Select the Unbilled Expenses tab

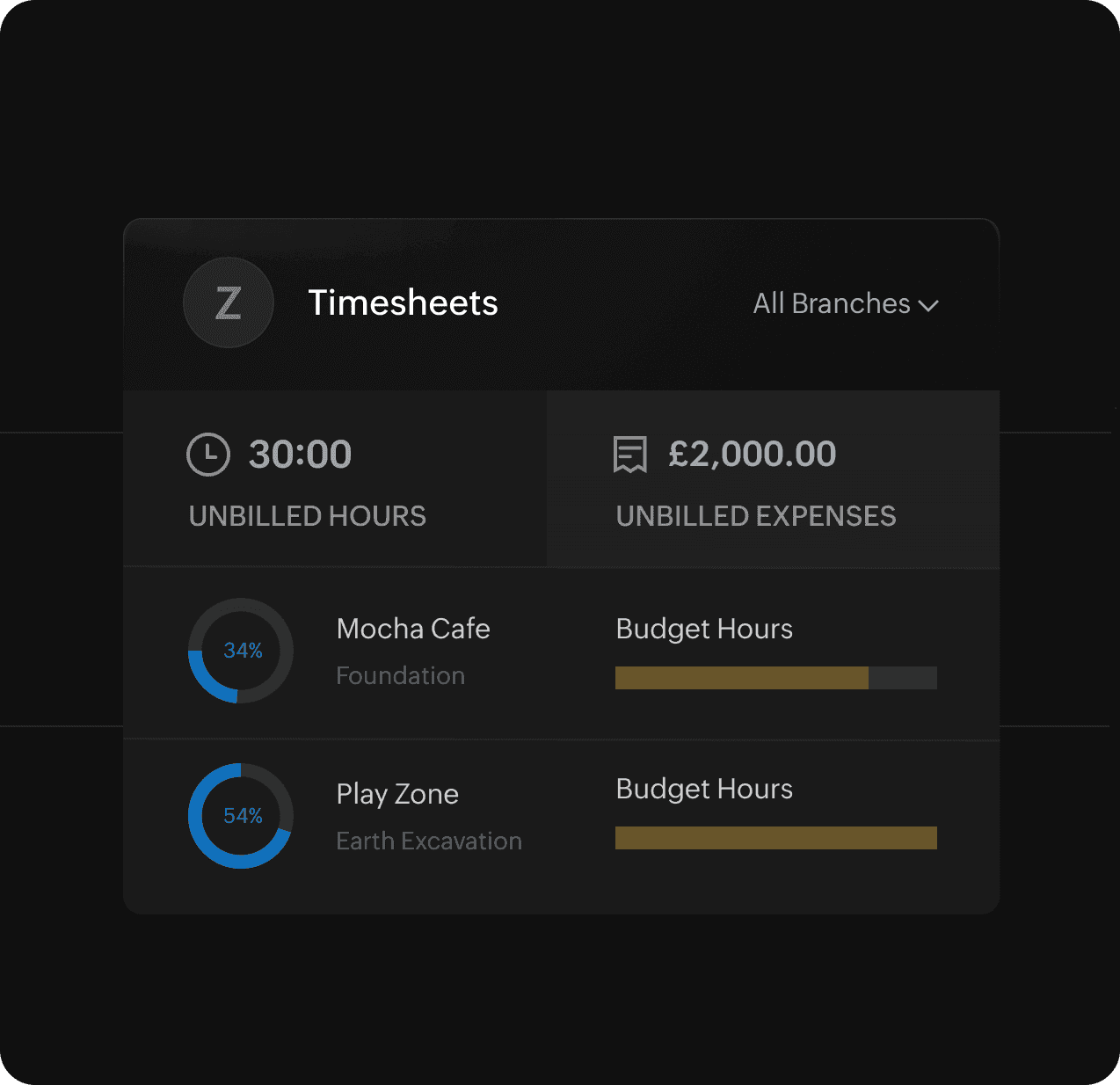pos(772,479)
